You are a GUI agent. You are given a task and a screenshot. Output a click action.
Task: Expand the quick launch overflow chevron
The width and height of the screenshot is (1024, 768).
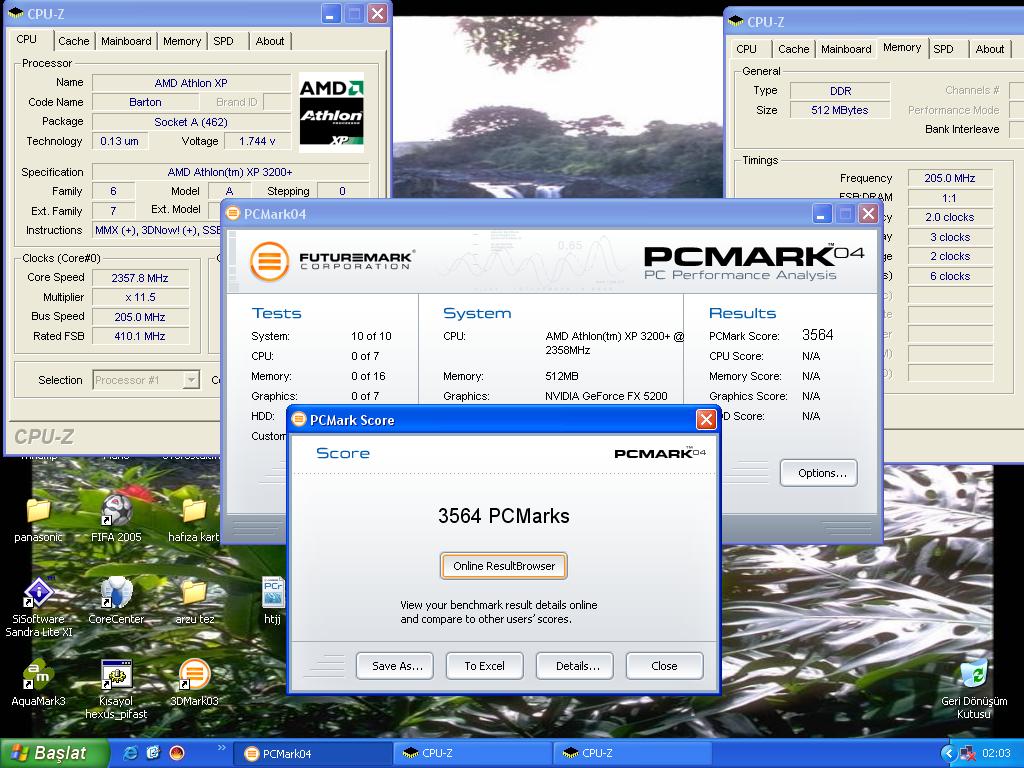[x=221, y=748]
